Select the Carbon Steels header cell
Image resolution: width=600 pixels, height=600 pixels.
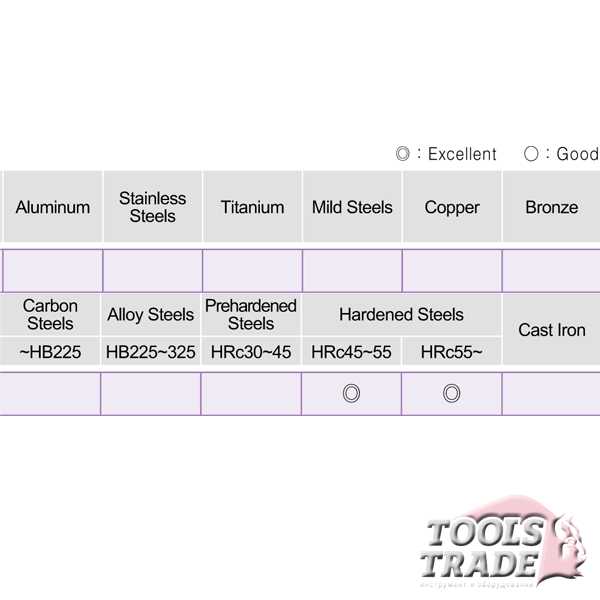pyautogui.click(x=50, y=315)
